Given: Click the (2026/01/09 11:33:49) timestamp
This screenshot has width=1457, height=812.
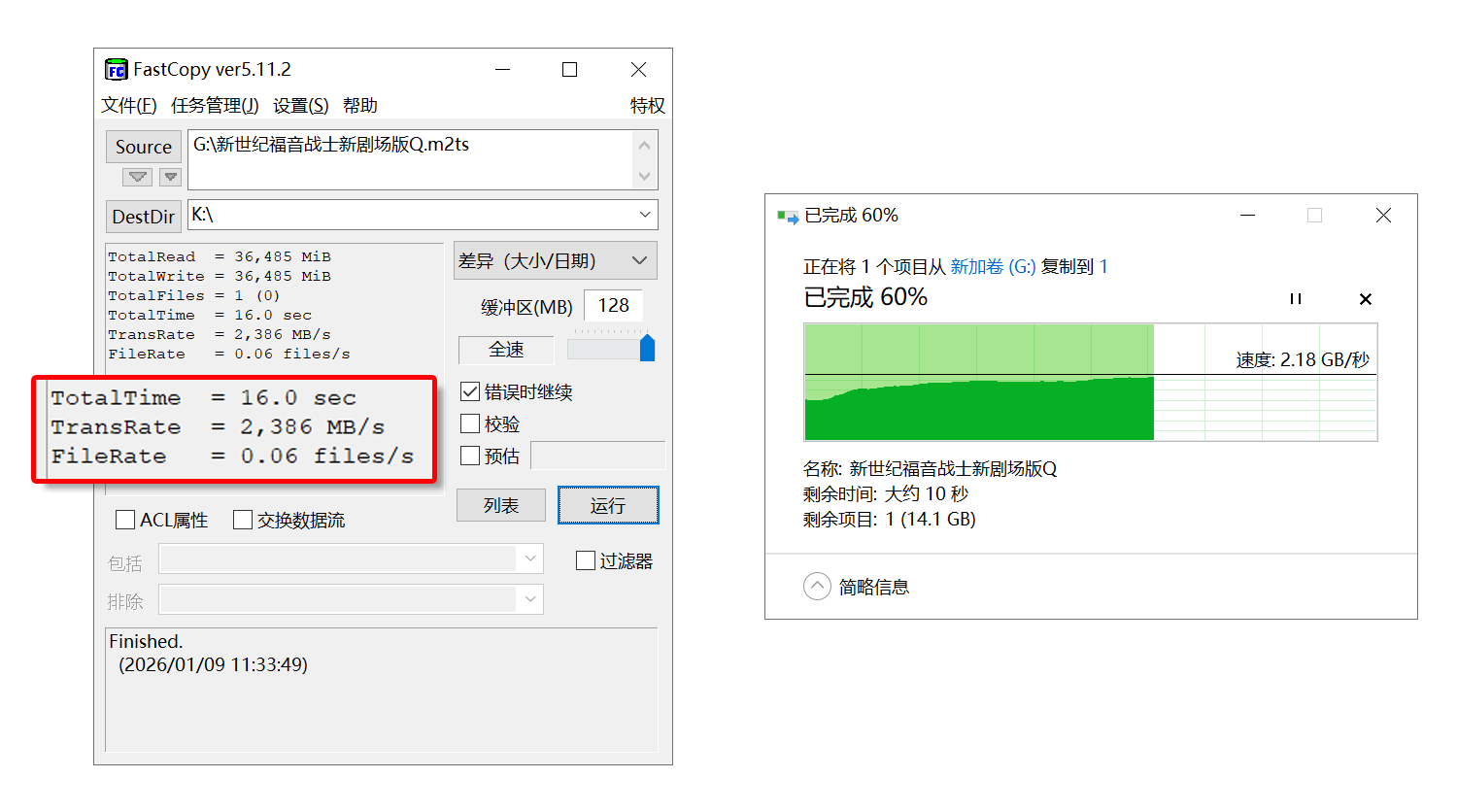Looking at the screenshot, I should 213,664.
